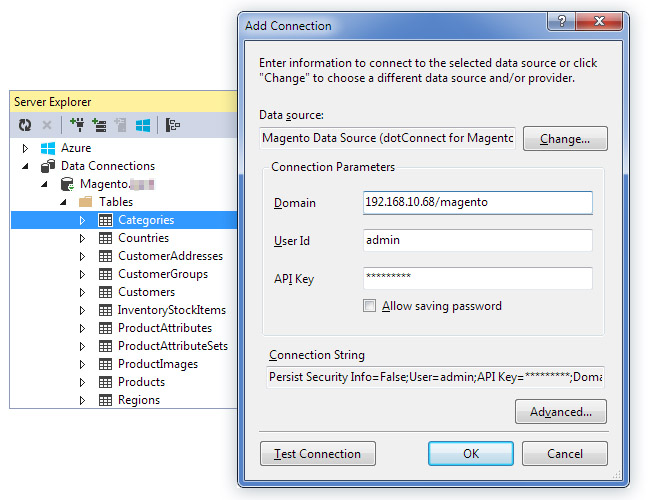Click the API Key field

coord(477,278)
